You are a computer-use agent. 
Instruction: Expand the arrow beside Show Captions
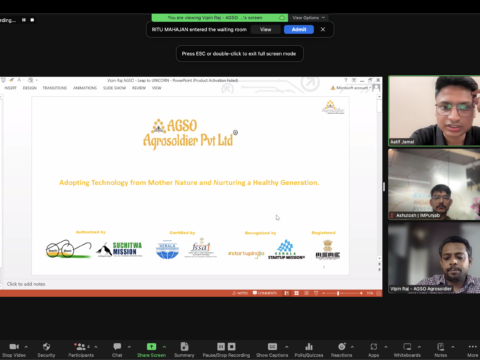[286, 347]
